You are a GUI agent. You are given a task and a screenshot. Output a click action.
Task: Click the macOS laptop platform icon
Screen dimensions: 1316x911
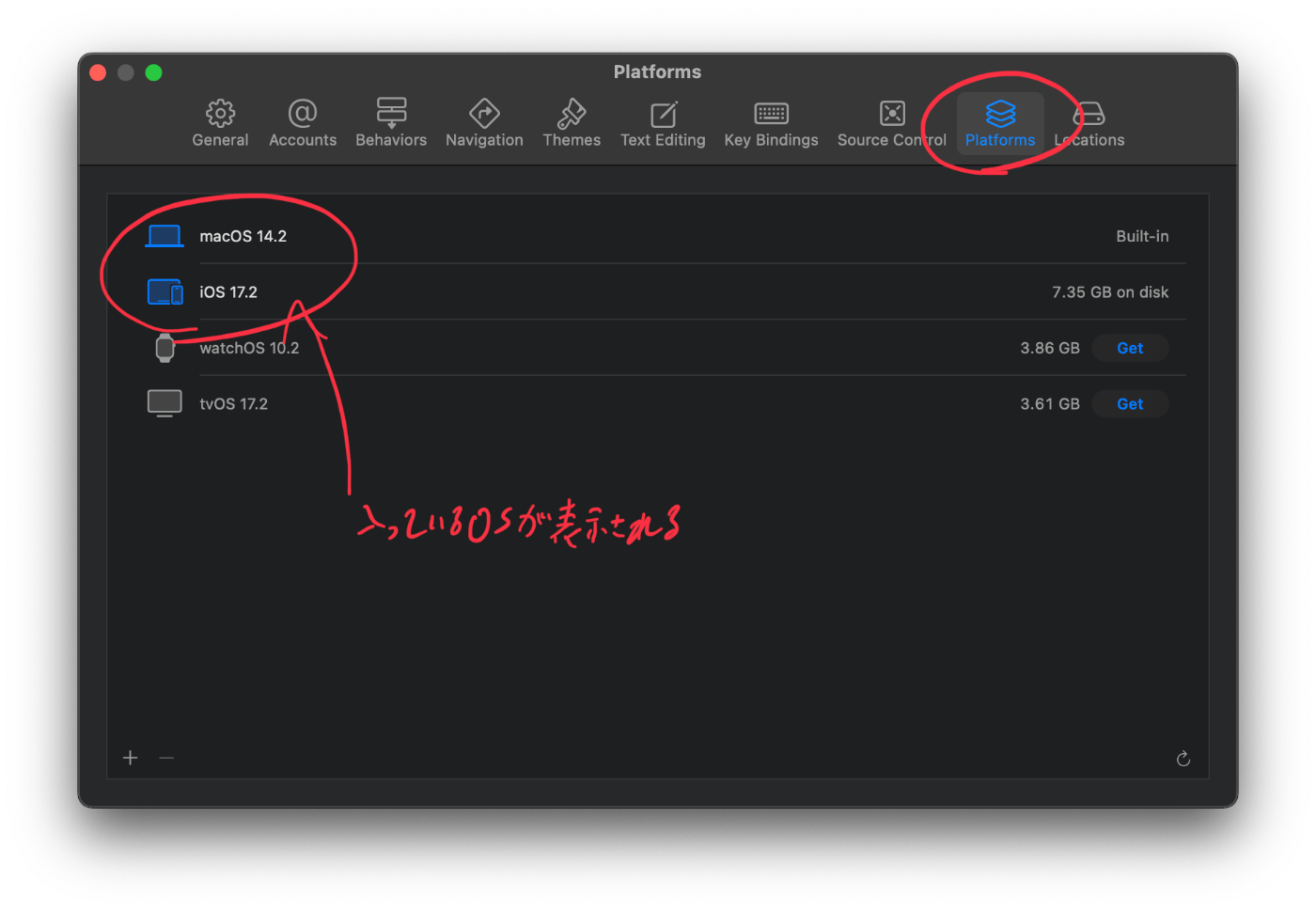pos(164,236)
